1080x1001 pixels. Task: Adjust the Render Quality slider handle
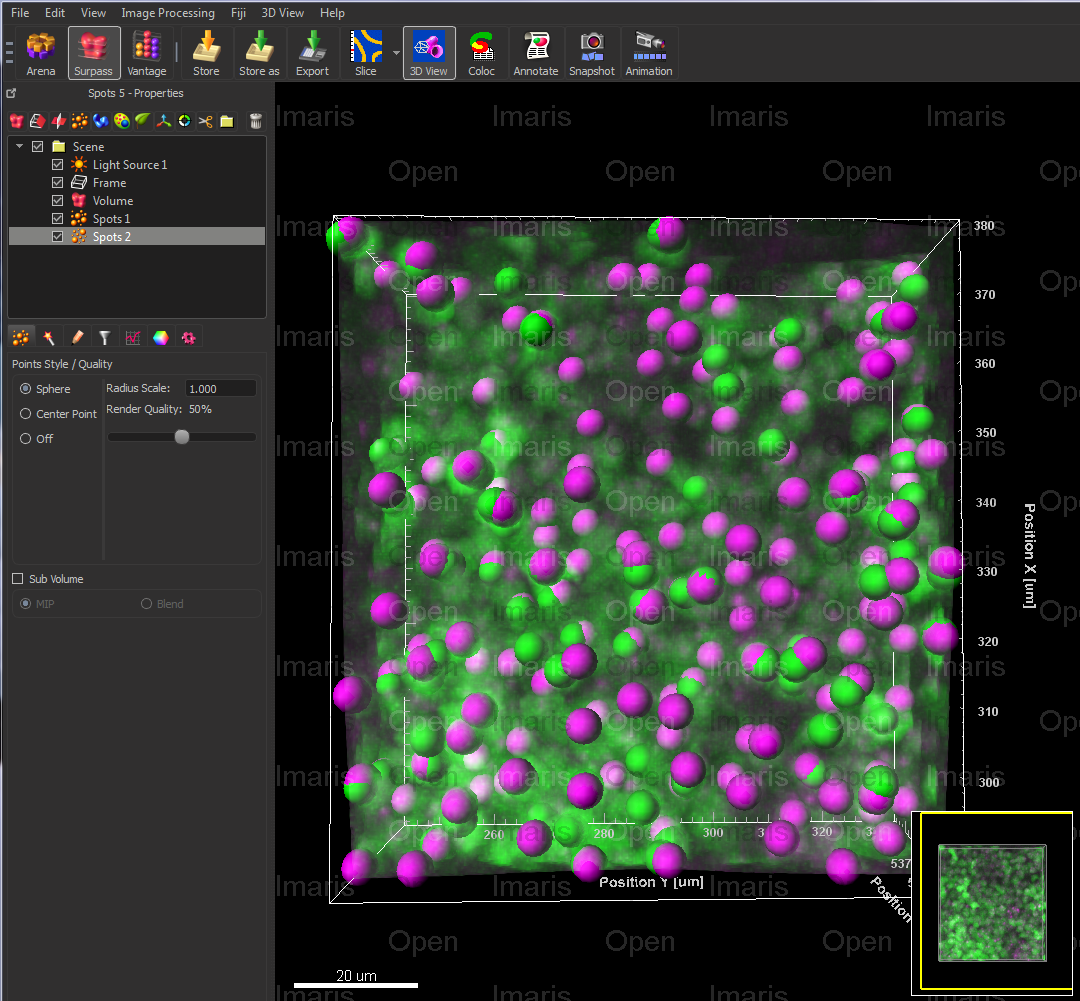[182, 437]
